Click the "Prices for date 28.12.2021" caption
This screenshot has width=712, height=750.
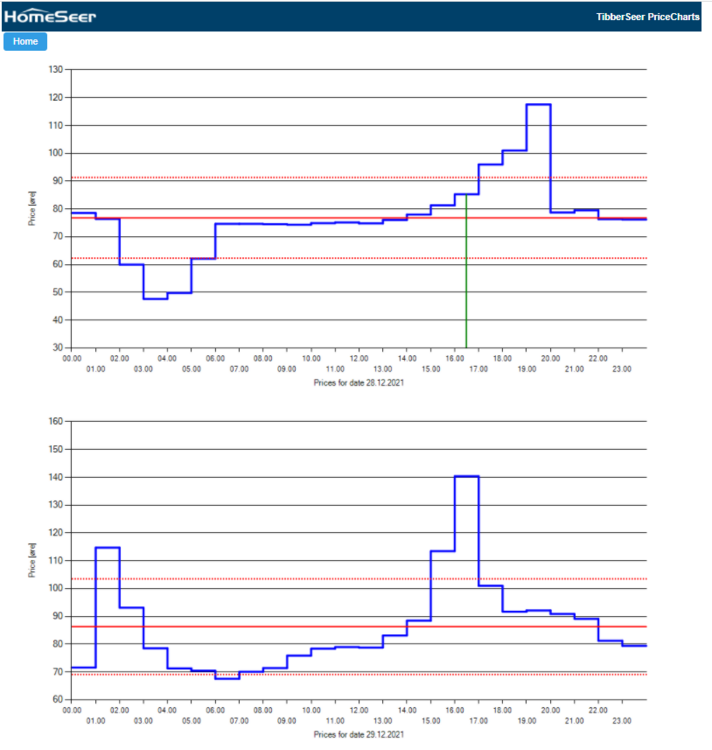359,383
